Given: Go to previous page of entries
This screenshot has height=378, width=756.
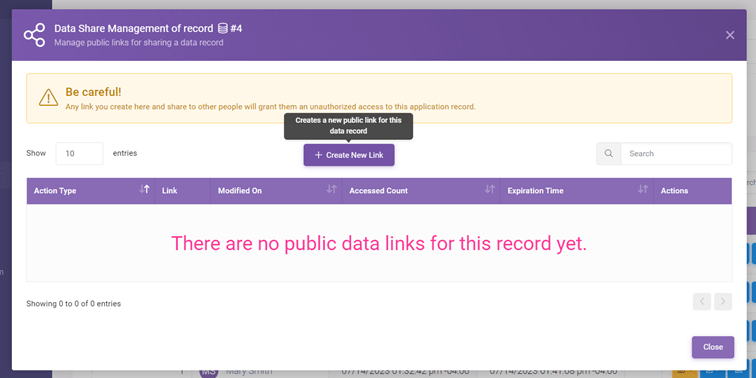Looking at the screenshot, I should [702, 302].
